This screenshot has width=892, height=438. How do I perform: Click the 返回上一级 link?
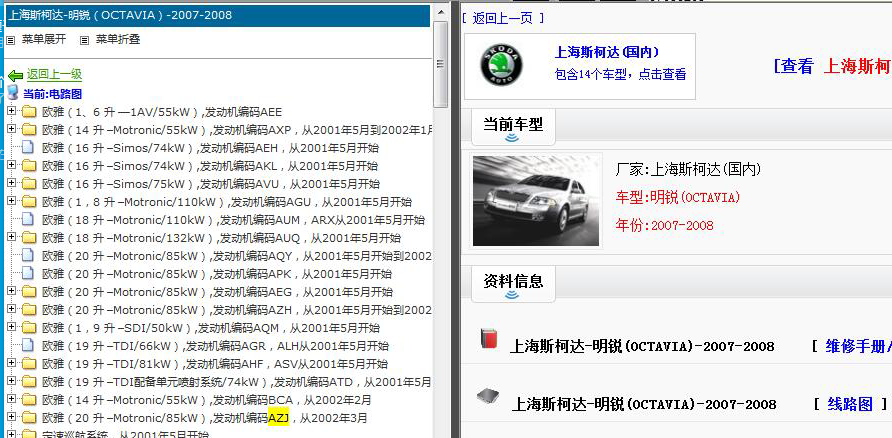pyautogui.click(x=55, y=75)
